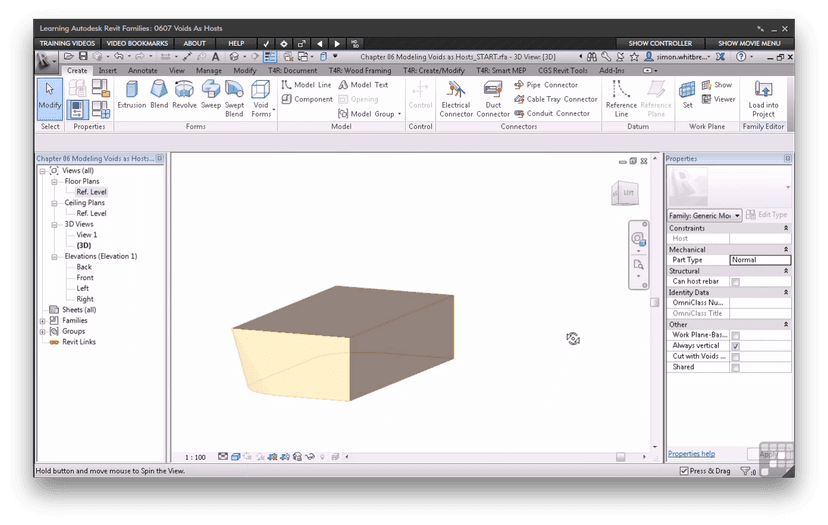Click the Electrical Connector icon
This screenshot has width=828, height=525.
click(x=456, y=99)
